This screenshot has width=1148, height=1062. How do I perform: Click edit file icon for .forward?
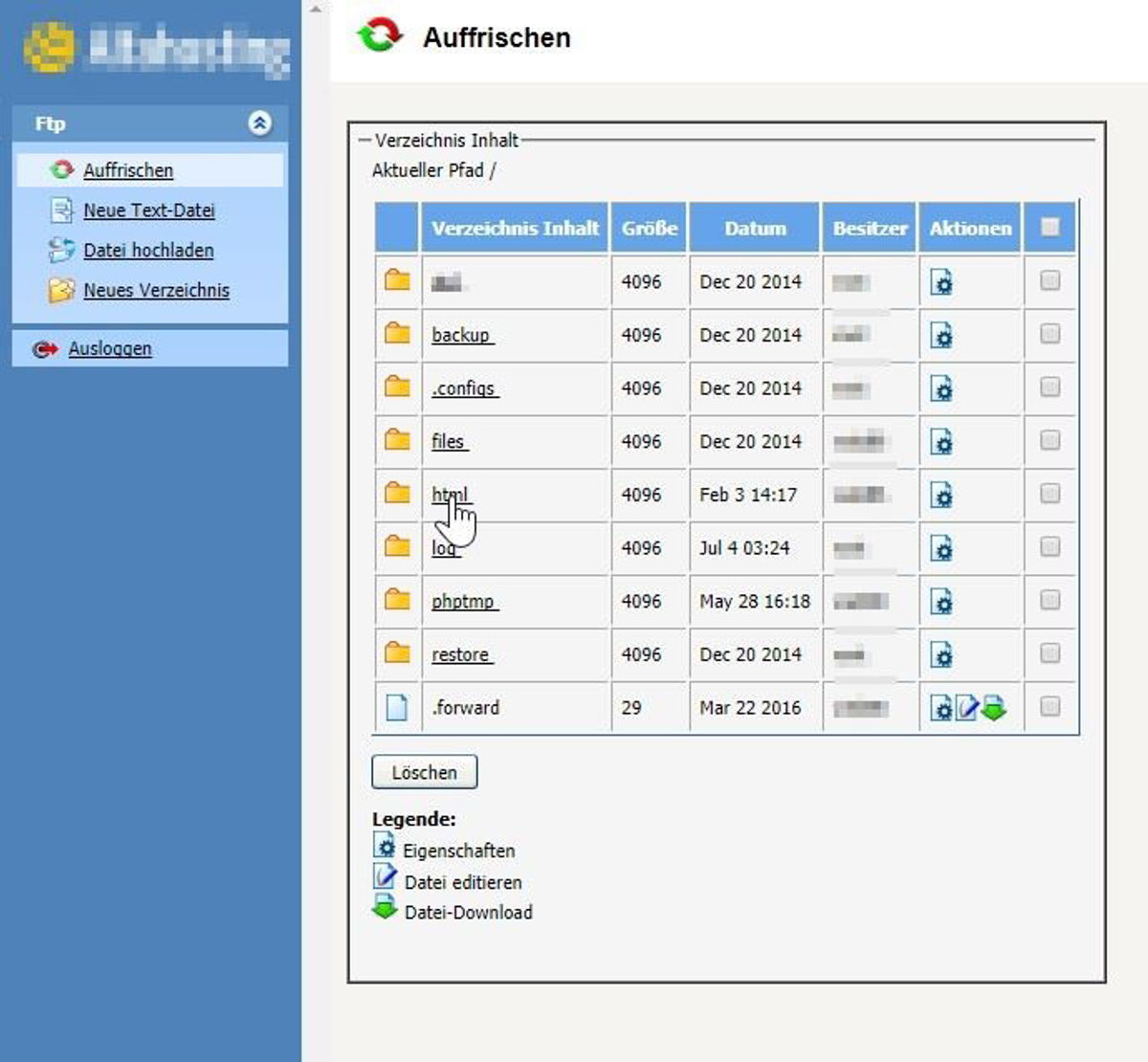click(967, 708)
